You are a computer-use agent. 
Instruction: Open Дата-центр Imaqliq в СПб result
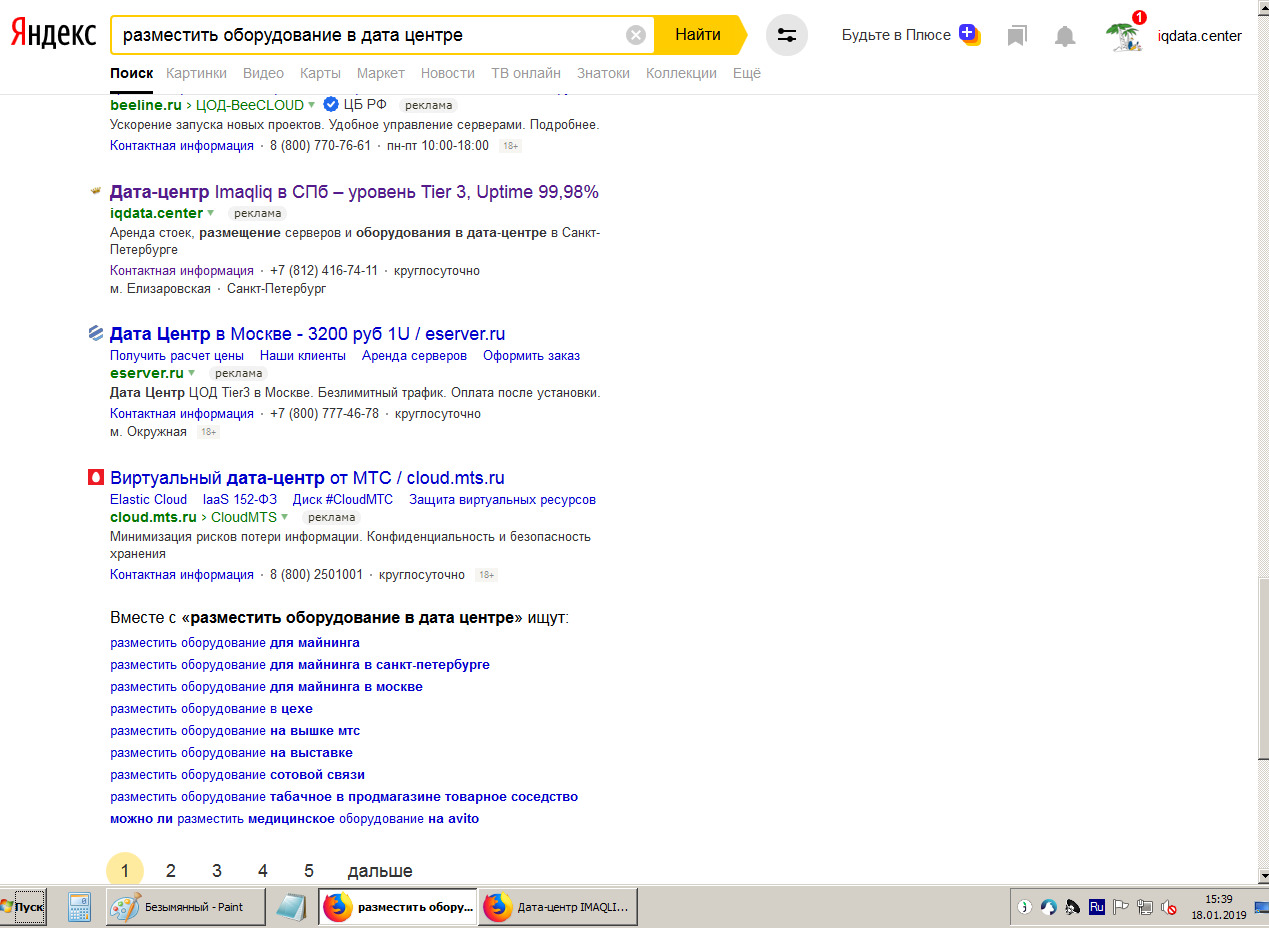tap(354, 192)
